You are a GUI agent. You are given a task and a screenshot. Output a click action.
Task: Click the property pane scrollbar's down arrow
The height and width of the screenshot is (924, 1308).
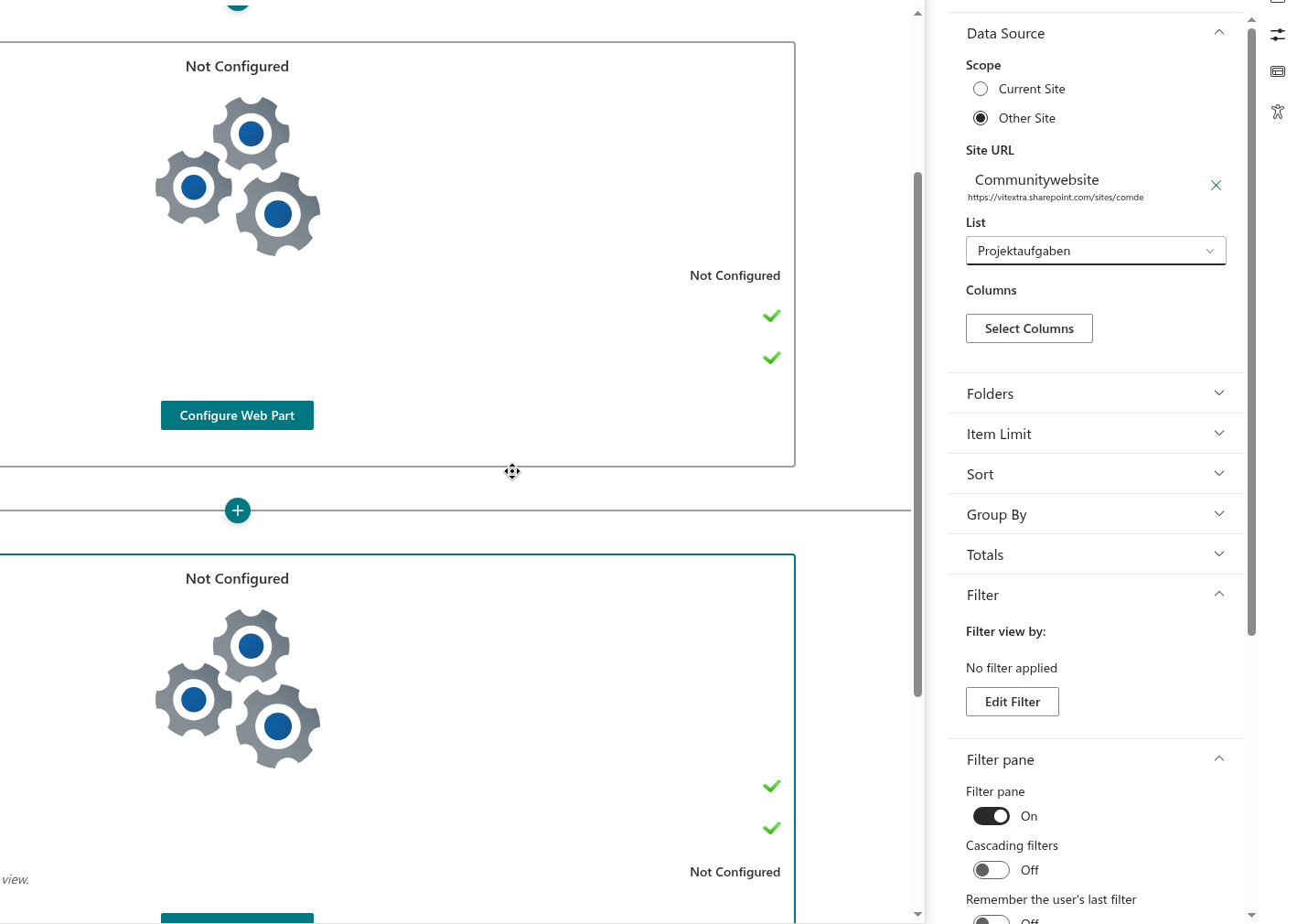1251,915
